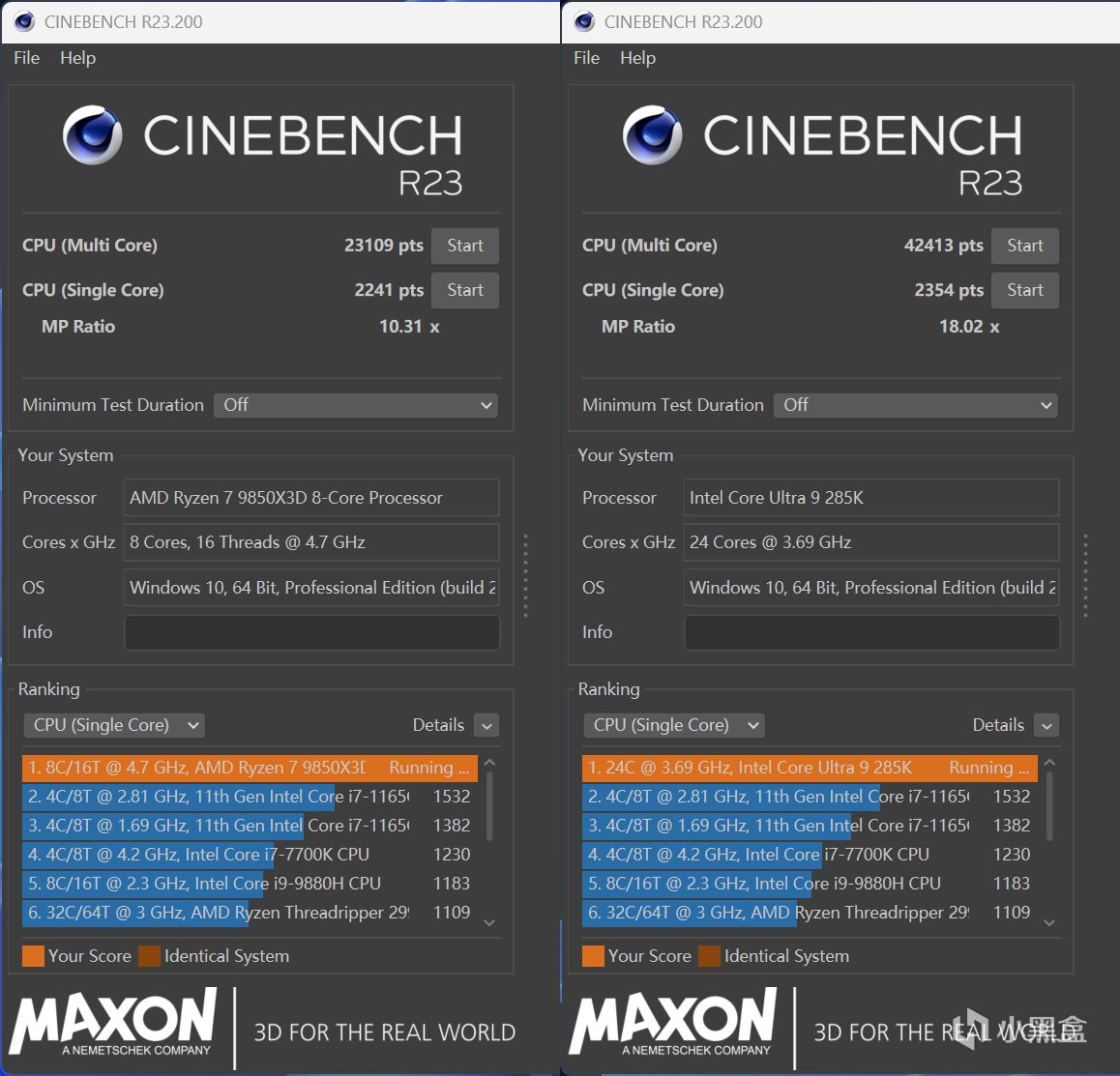Select ranking row 1 AMD Ryzen 7 9850X3D
Viewport: 1120px width, 1076px height.
pyautogui.click(x=250, y=769)
